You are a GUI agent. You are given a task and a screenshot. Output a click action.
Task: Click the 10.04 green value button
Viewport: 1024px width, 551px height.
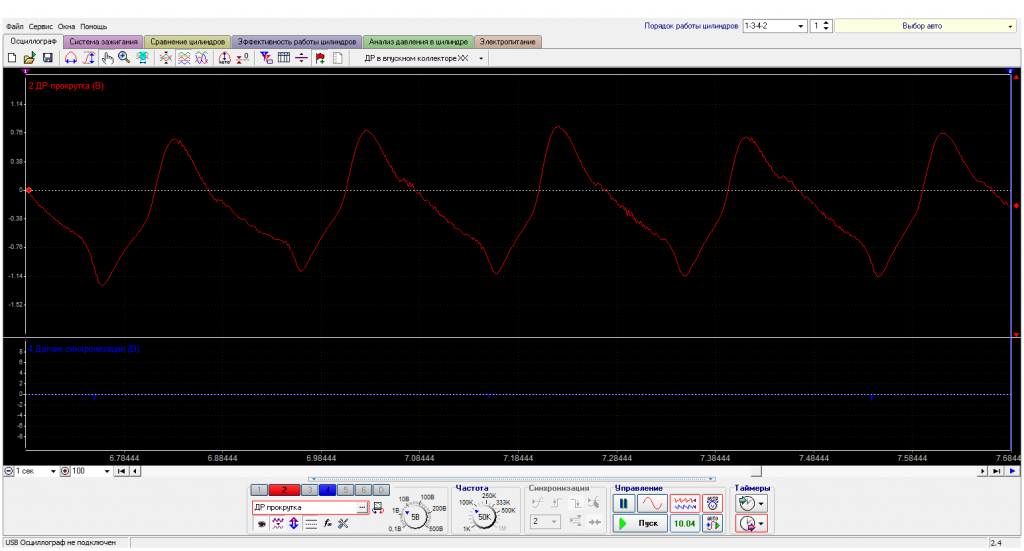click(684, 524)
